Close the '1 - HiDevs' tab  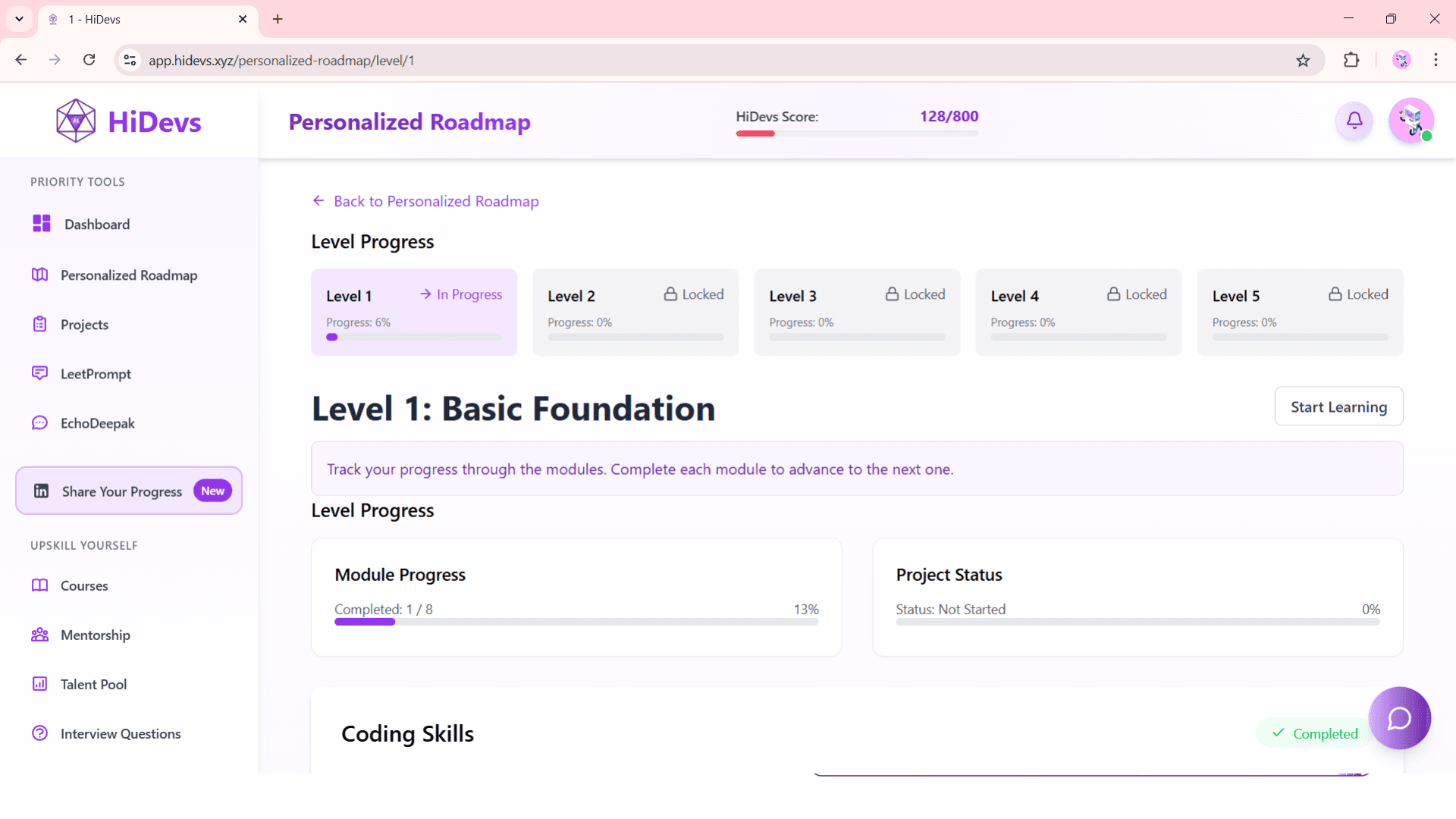pos(243,19)
